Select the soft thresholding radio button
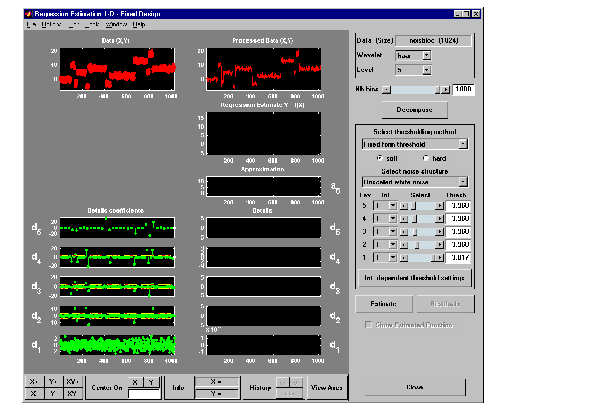This screenshot has width=600, height=417. click(x=381, y=158)
